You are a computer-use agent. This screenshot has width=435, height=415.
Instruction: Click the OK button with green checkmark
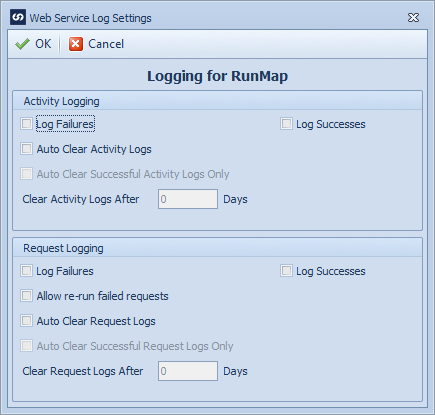(x=33, y=44)
